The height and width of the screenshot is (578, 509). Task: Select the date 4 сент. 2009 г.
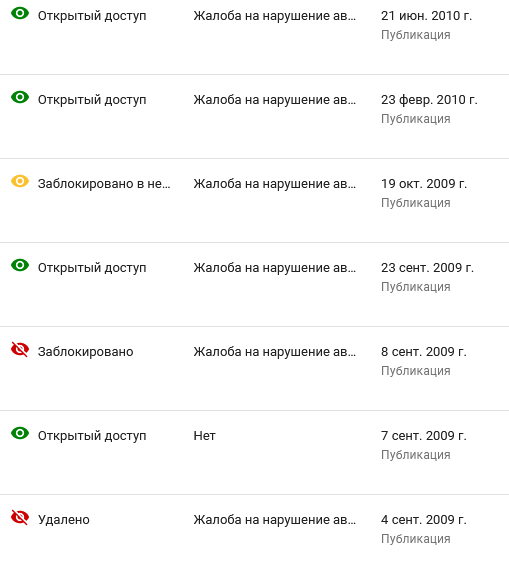tap(424, 520)
